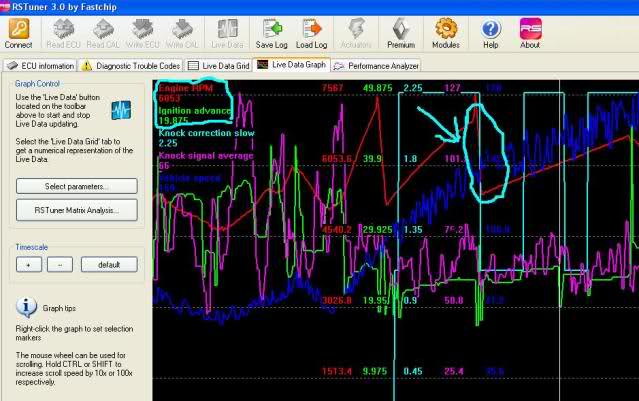Click the 29.925 ignition scale value
This screenshot has height=401, width=639.
pos(377,229)
